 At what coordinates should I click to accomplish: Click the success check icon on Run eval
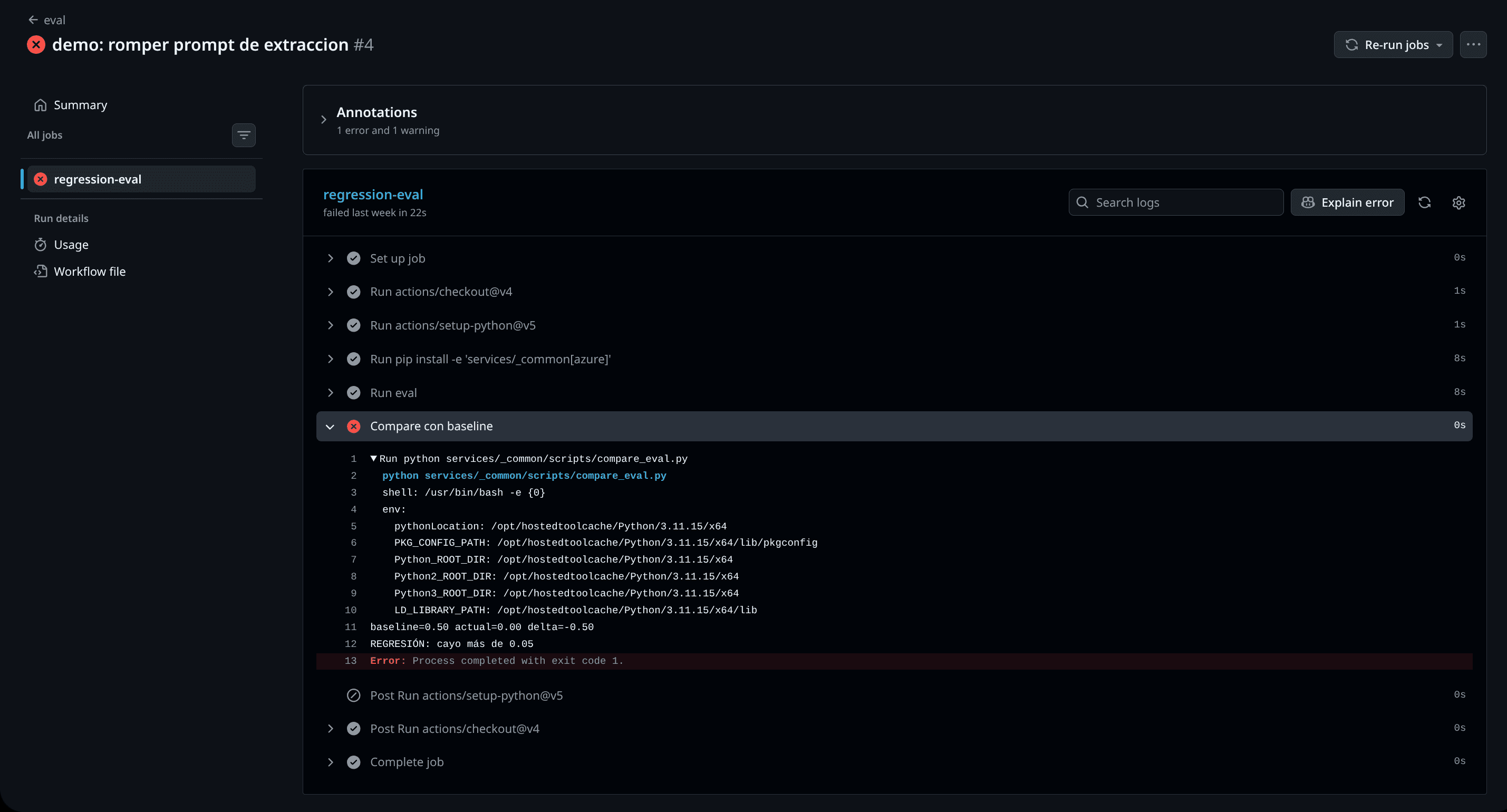click(353, 392)
